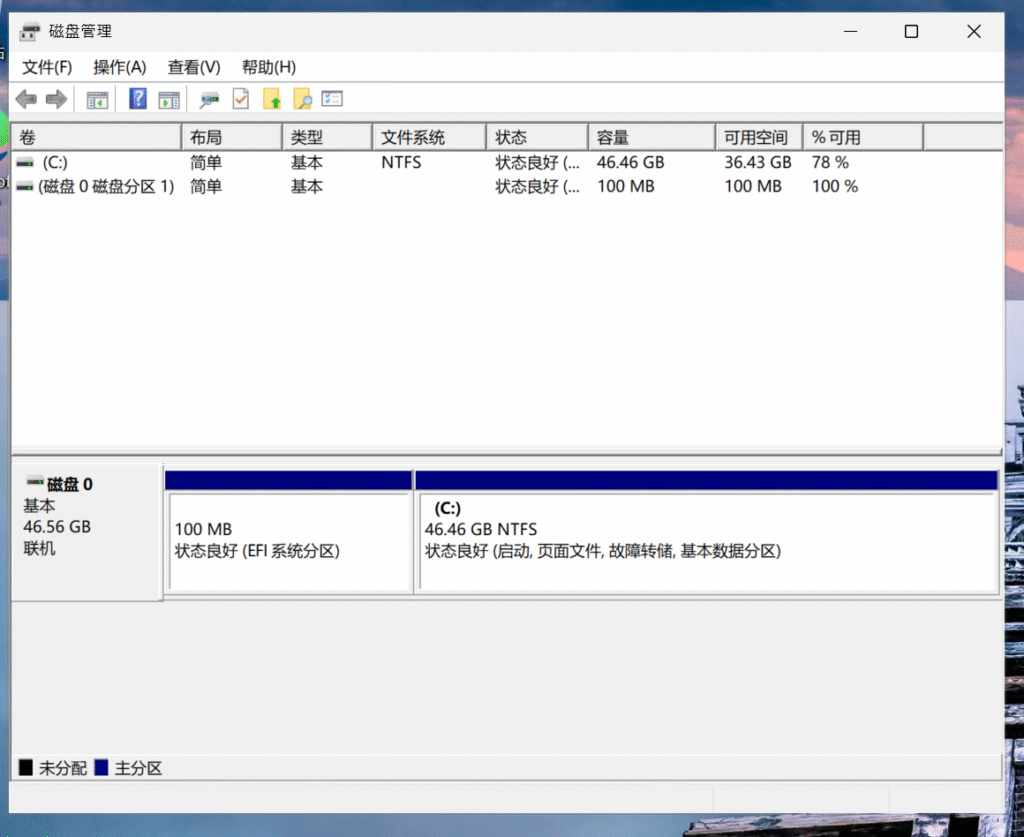
Task: Click the Forward arrow toolbar icon
Action: click(57, 99)
